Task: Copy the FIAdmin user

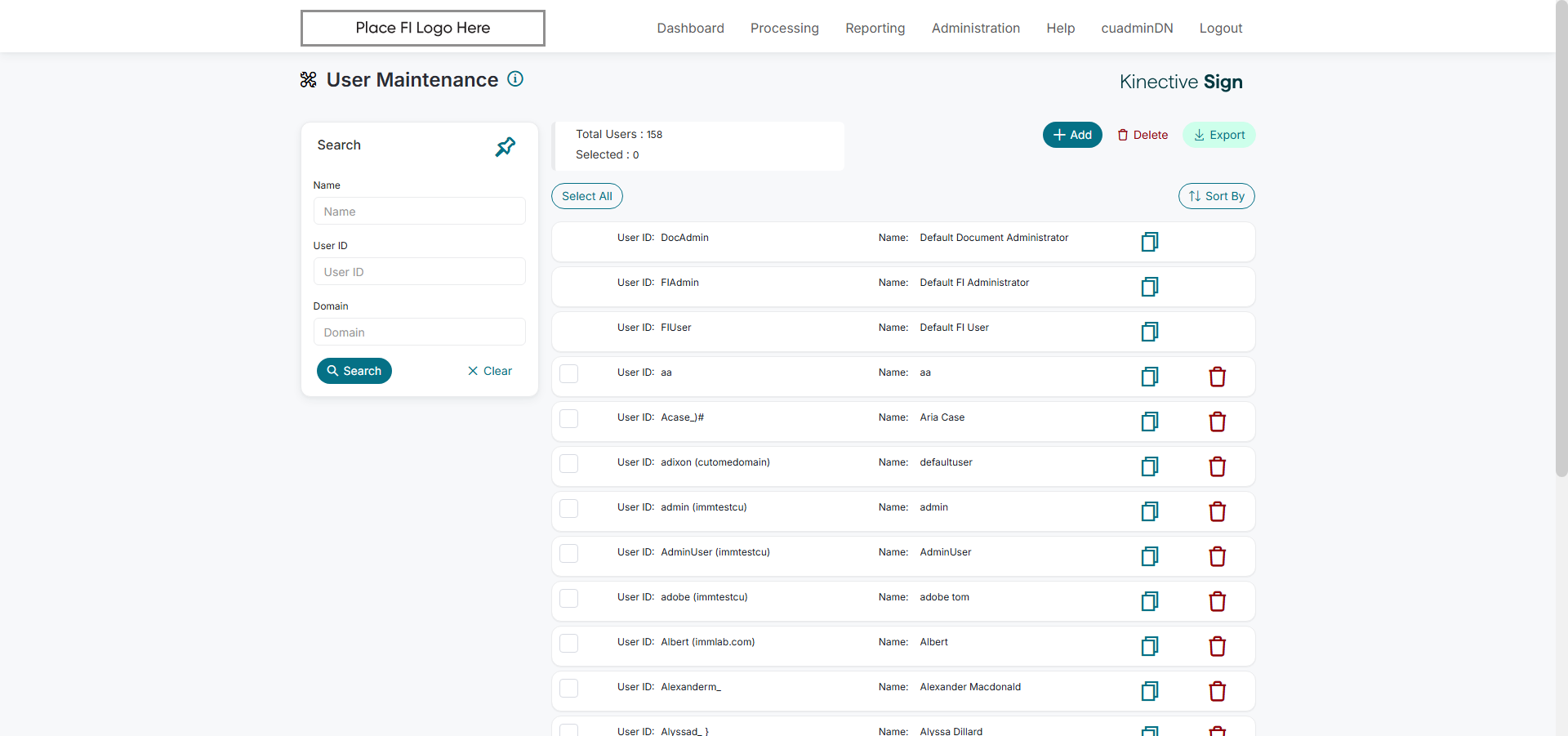Action: tap(1150, 287)
